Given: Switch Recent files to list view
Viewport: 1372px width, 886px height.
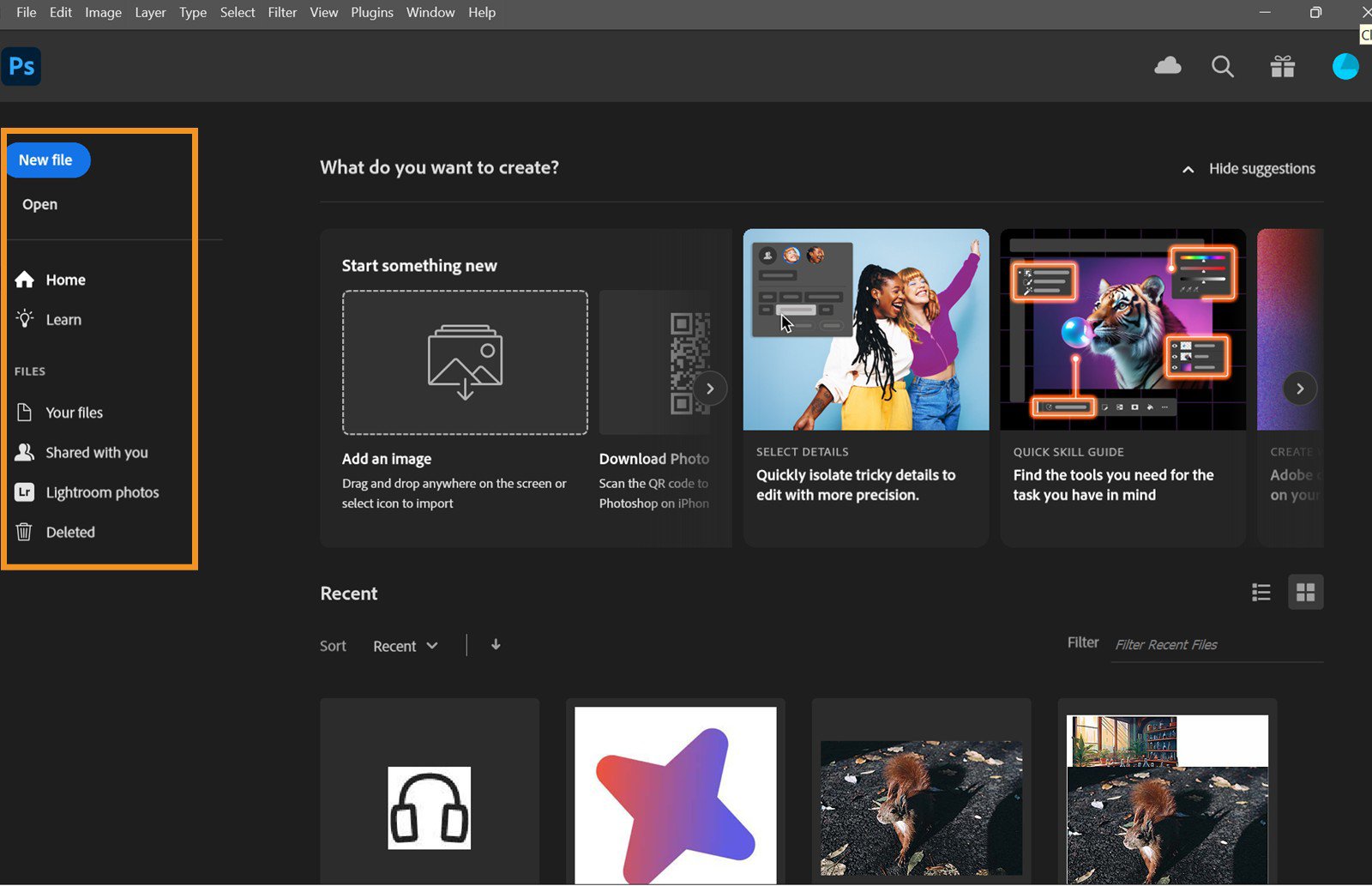Looking at the screenshot, I should click(x=1261, y=592).
